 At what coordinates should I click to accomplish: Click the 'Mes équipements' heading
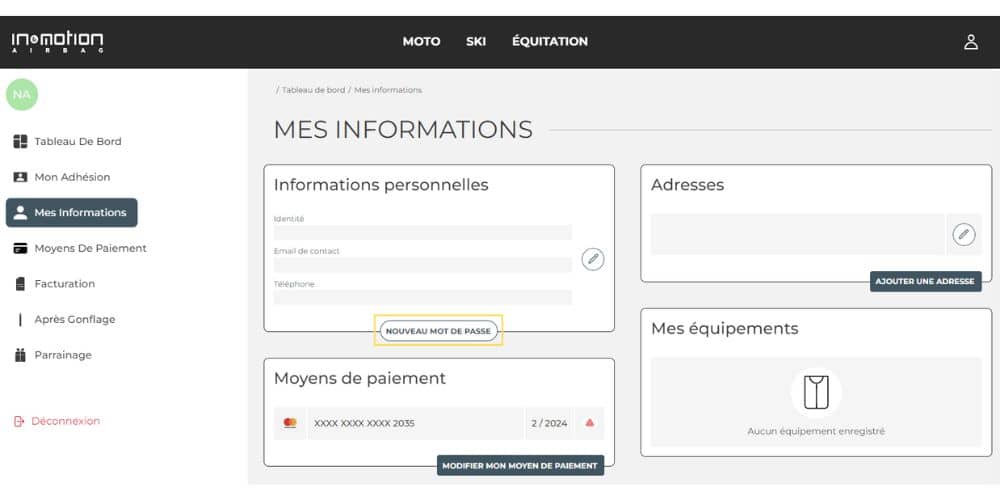pos(724,329)
